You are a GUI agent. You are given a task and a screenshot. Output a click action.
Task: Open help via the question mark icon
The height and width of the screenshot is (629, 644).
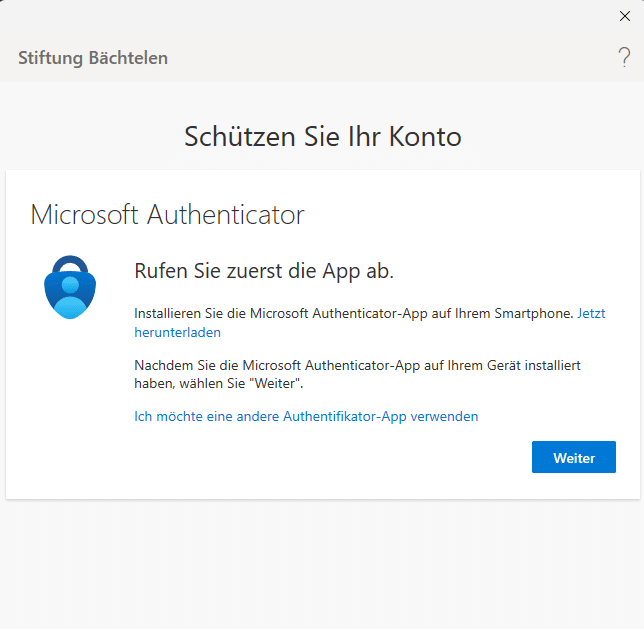(624, 58)
